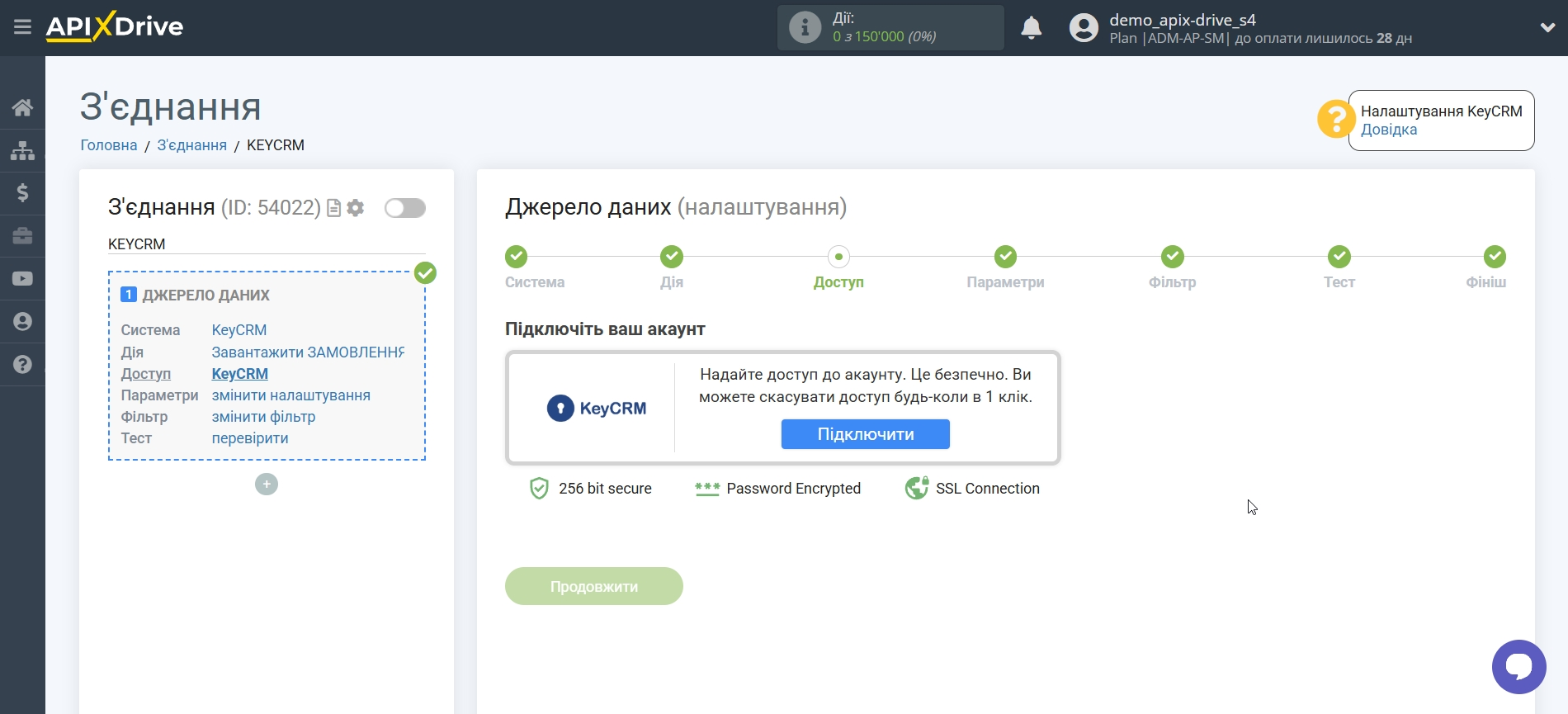Open the help question icon in sidebar
Screen dimensions: 1568x714
point(22,364)
